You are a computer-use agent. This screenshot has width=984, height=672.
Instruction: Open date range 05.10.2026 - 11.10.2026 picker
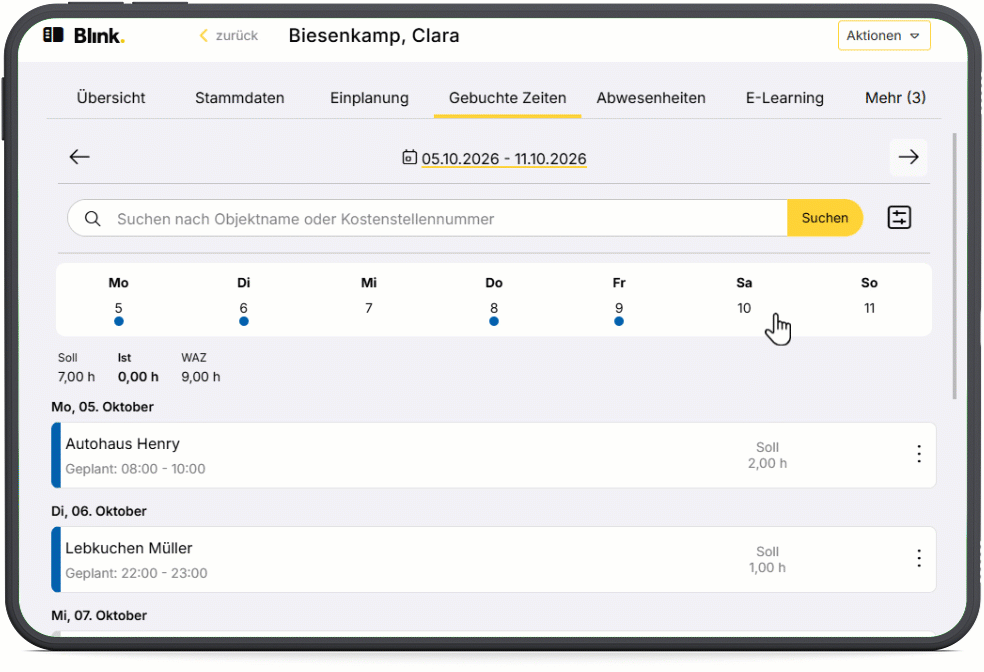[504, 159]
